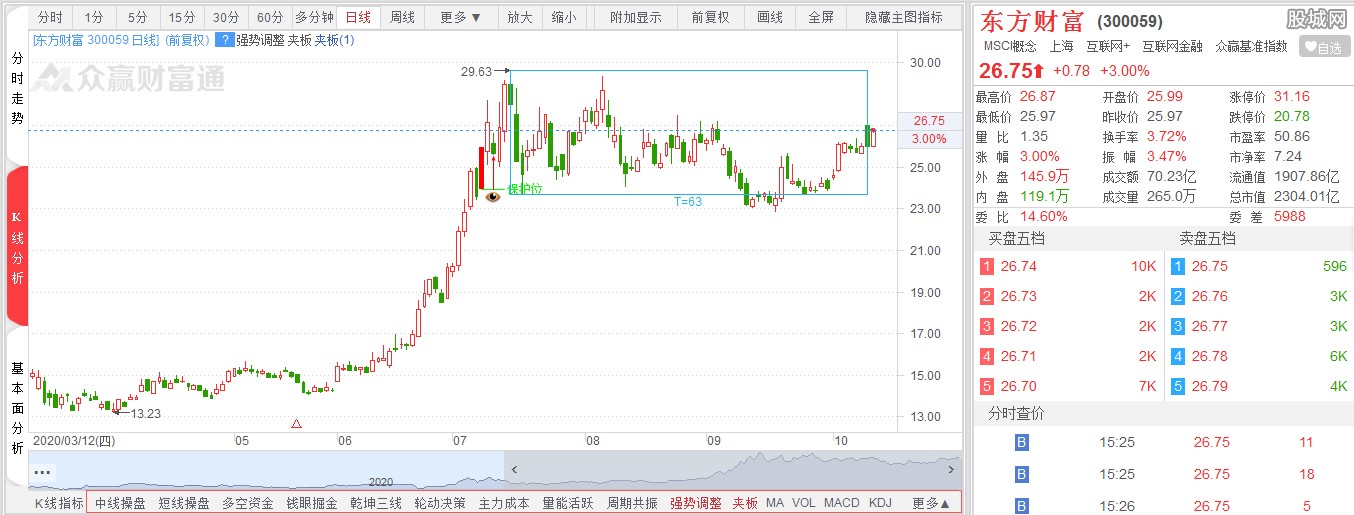
Task: Open 前复权 adjustment options
Action: [710, 17]
